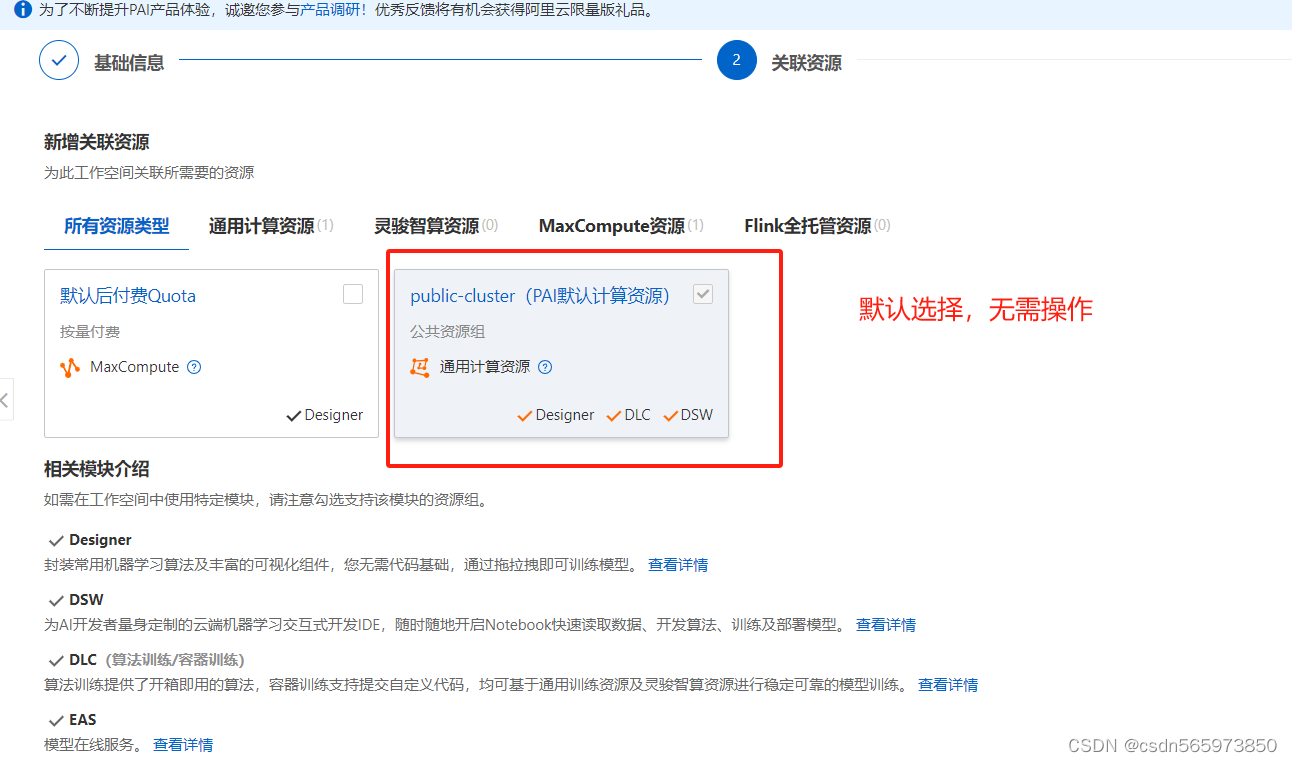This screenshot has height=762, width=1292.
Task: Click the DLC (算法训练/容器训练) heading
Action: point(157,660)
